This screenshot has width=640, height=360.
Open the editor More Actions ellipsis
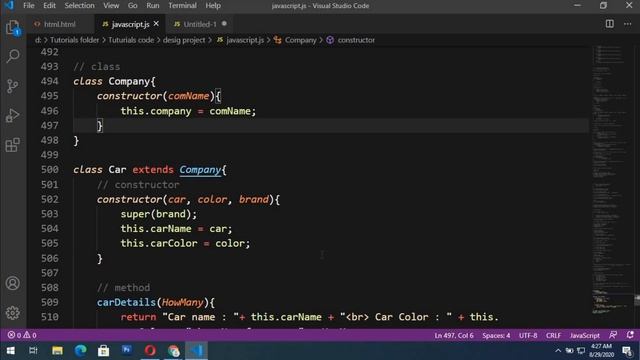627,24
